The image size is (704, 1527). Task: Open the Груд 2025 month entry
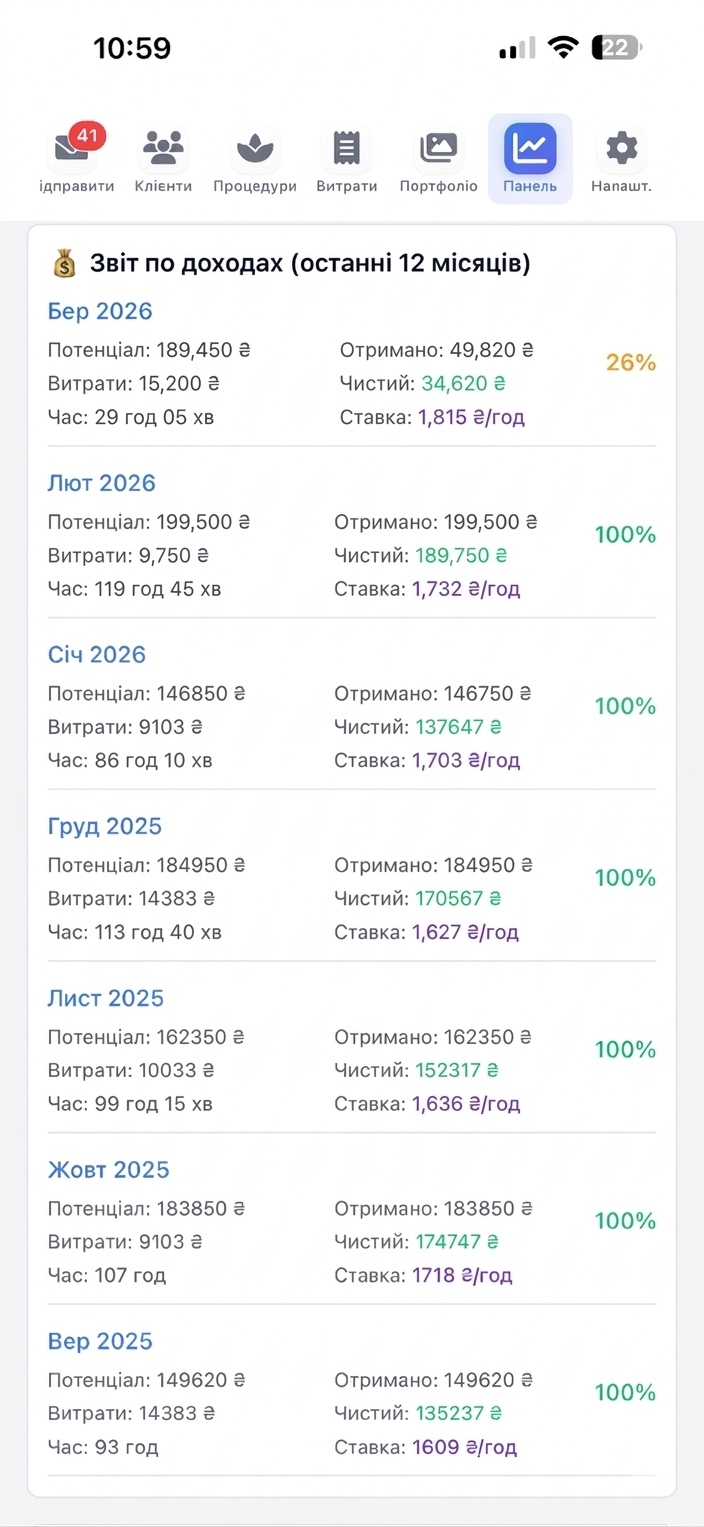pyautogui.click(x=103, y=826)
